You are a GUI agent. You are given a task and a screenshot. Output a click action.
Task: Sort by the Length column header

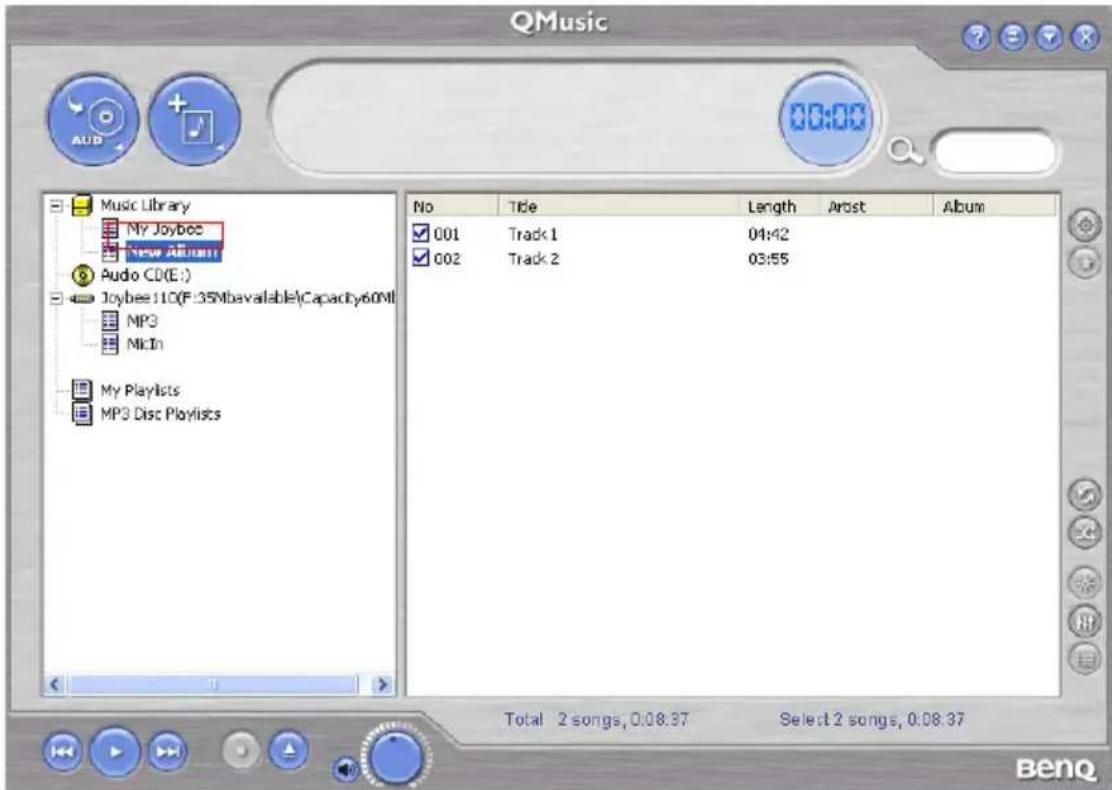pos(779,206)
